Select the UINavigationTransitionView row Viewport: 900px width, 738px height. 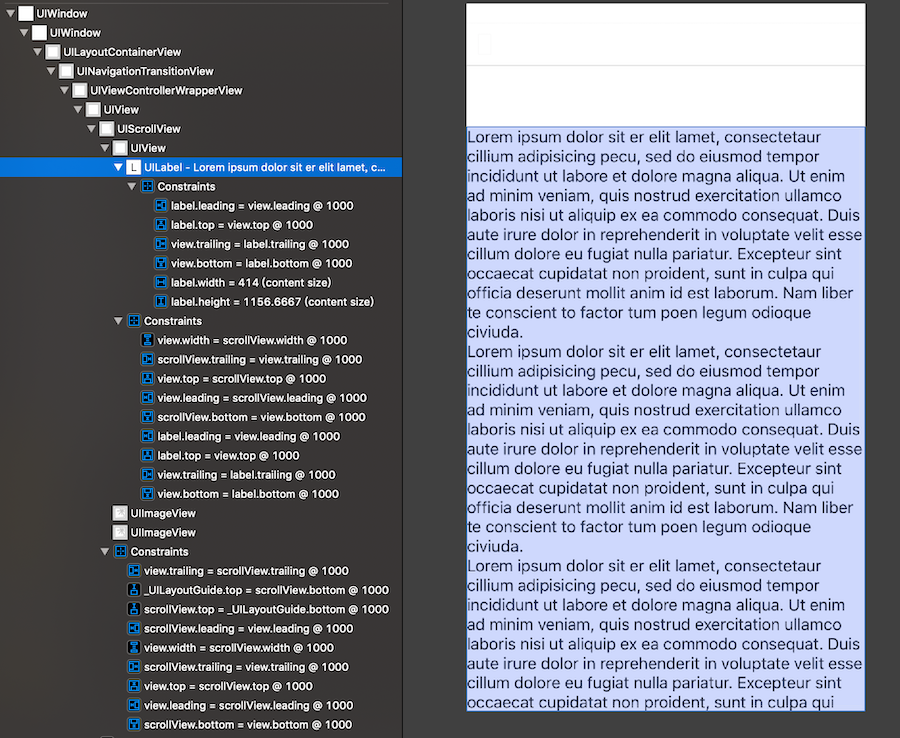[x=201, y=71]
